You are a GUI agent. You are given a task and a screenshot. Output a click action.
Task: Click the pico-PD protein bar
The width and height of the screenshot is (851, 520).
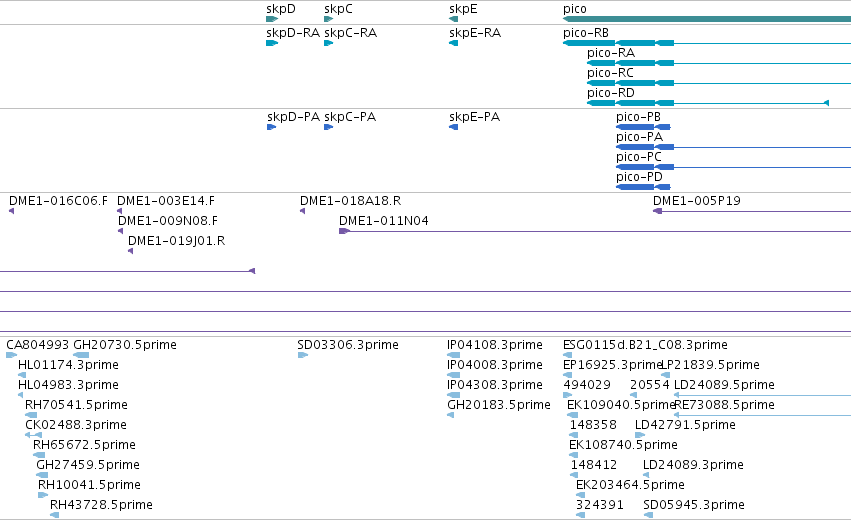(x=643, y=187)
